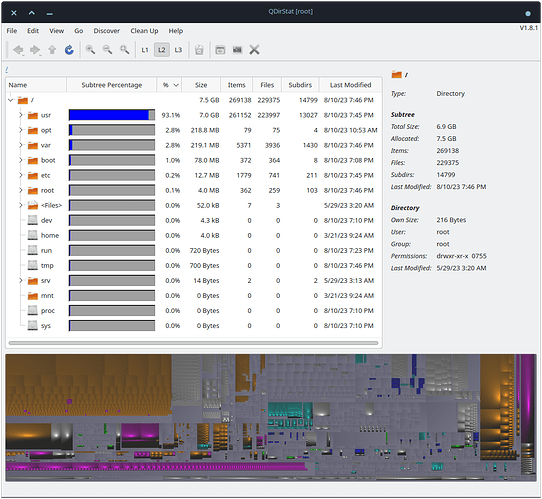Click the / breadcrumb path link
This screenshot has width=542, height=499.
click(7, 70)
